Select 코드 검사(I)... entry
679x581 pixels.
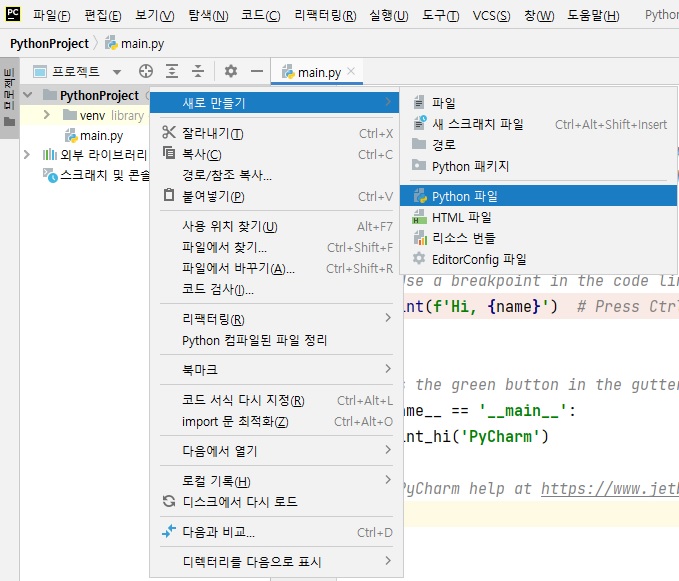[277, 289]
